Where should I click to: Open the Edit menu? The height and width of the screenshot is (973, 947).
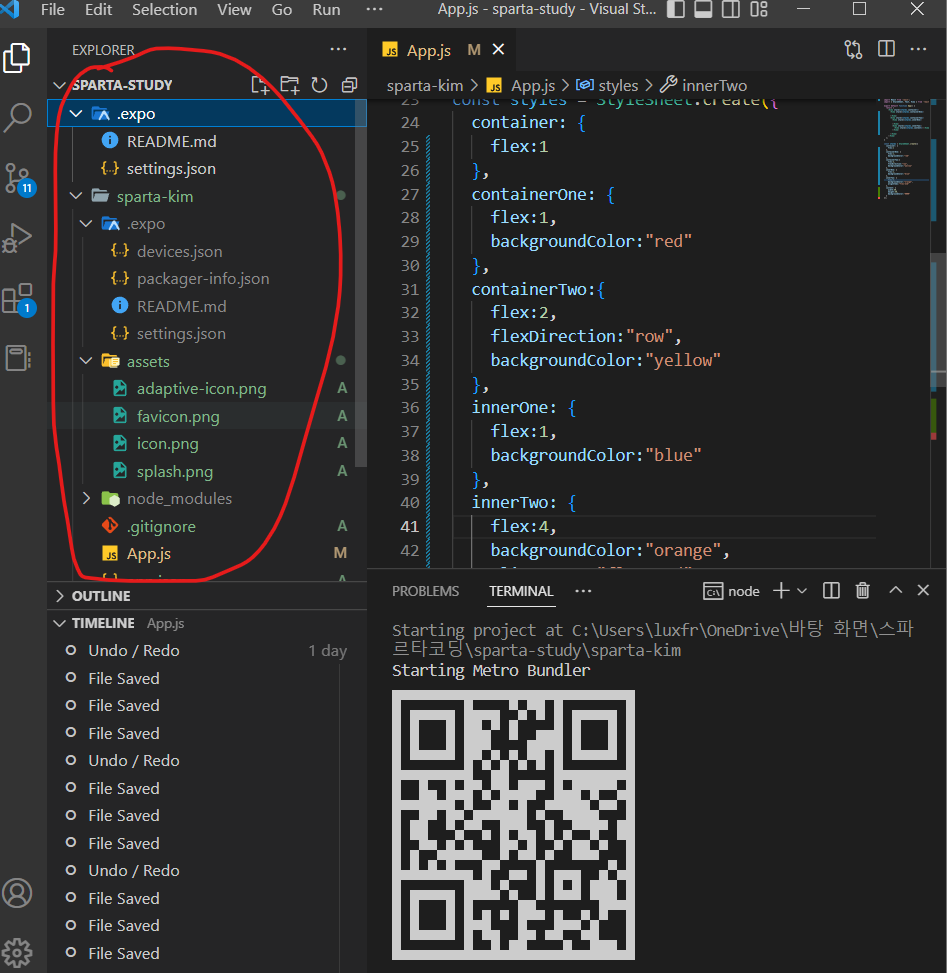(x=99, y=10)
